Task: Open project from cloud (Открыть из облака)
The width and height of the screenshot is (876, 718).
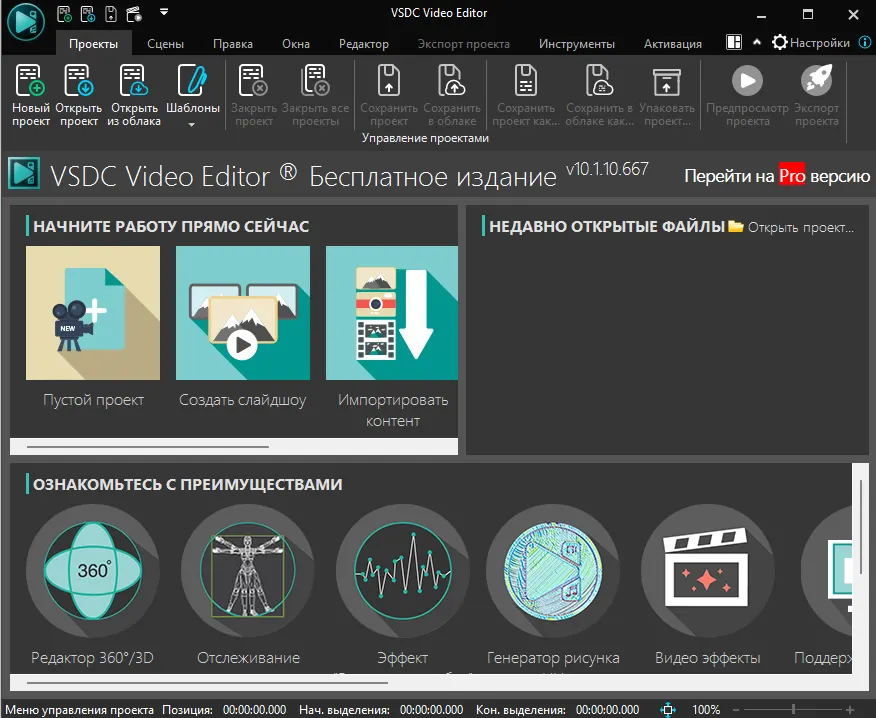Action: coord(134,81)
